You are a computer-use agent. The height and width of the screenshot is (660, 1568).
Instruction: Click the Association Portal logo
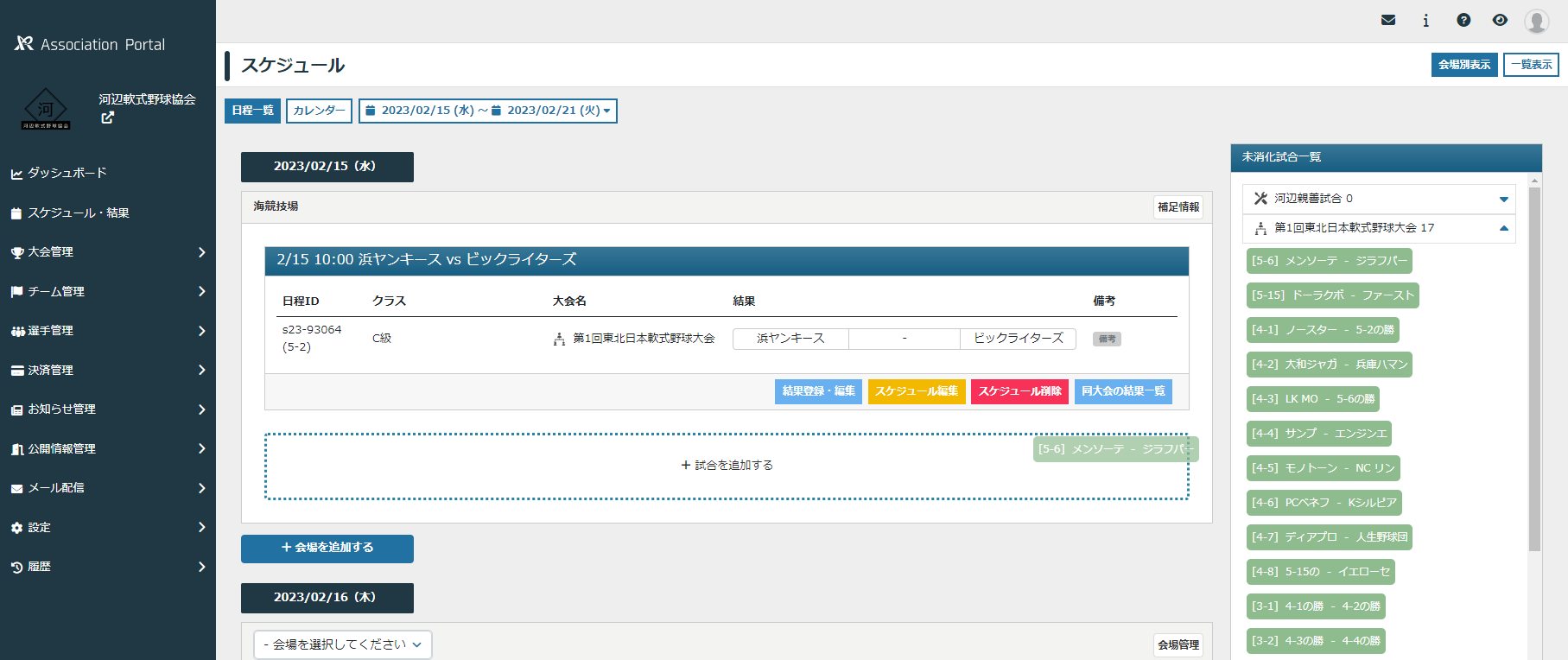90,44
